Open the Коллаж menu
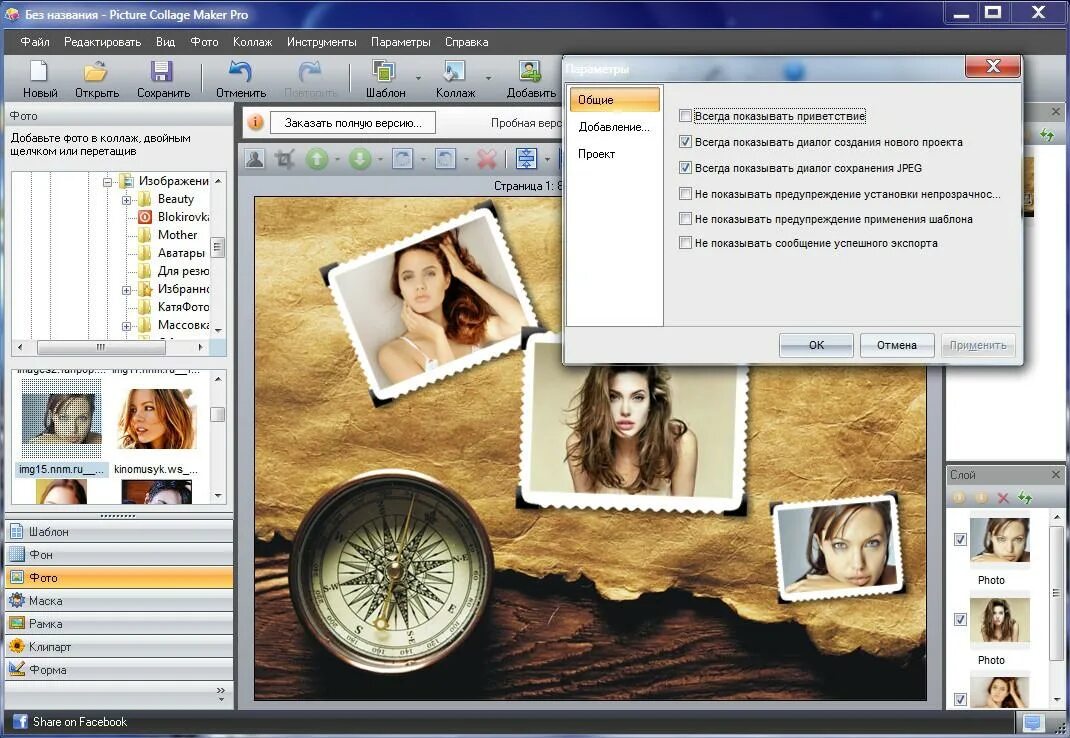Image resolution: width=1070 pixels, height=738 pixels. point(252,42)
